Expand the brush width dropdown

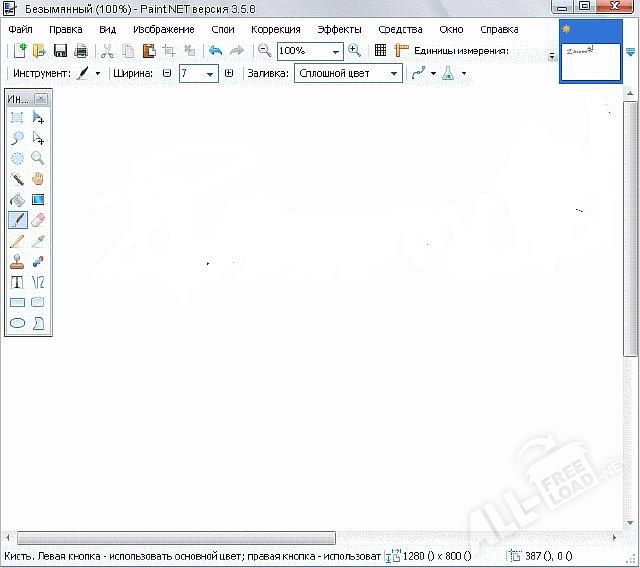pyautogui.click(x=210, y=74)
